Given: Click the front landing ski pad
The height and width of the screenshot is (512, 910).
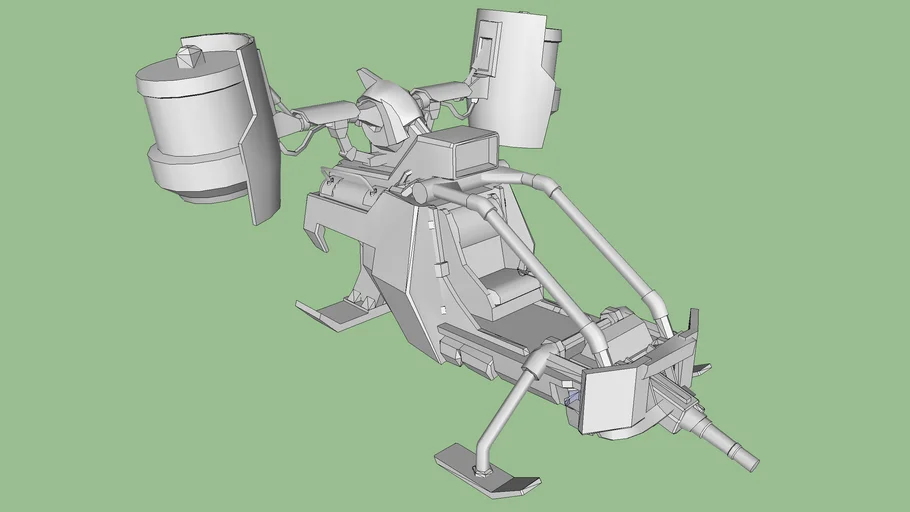Looking at the screenshot, I should [486, 472].
